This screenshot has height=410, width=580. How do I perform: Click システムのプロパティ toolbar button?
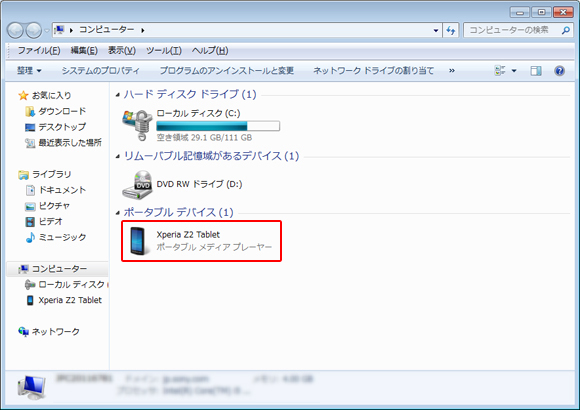[x=100, y=70]
